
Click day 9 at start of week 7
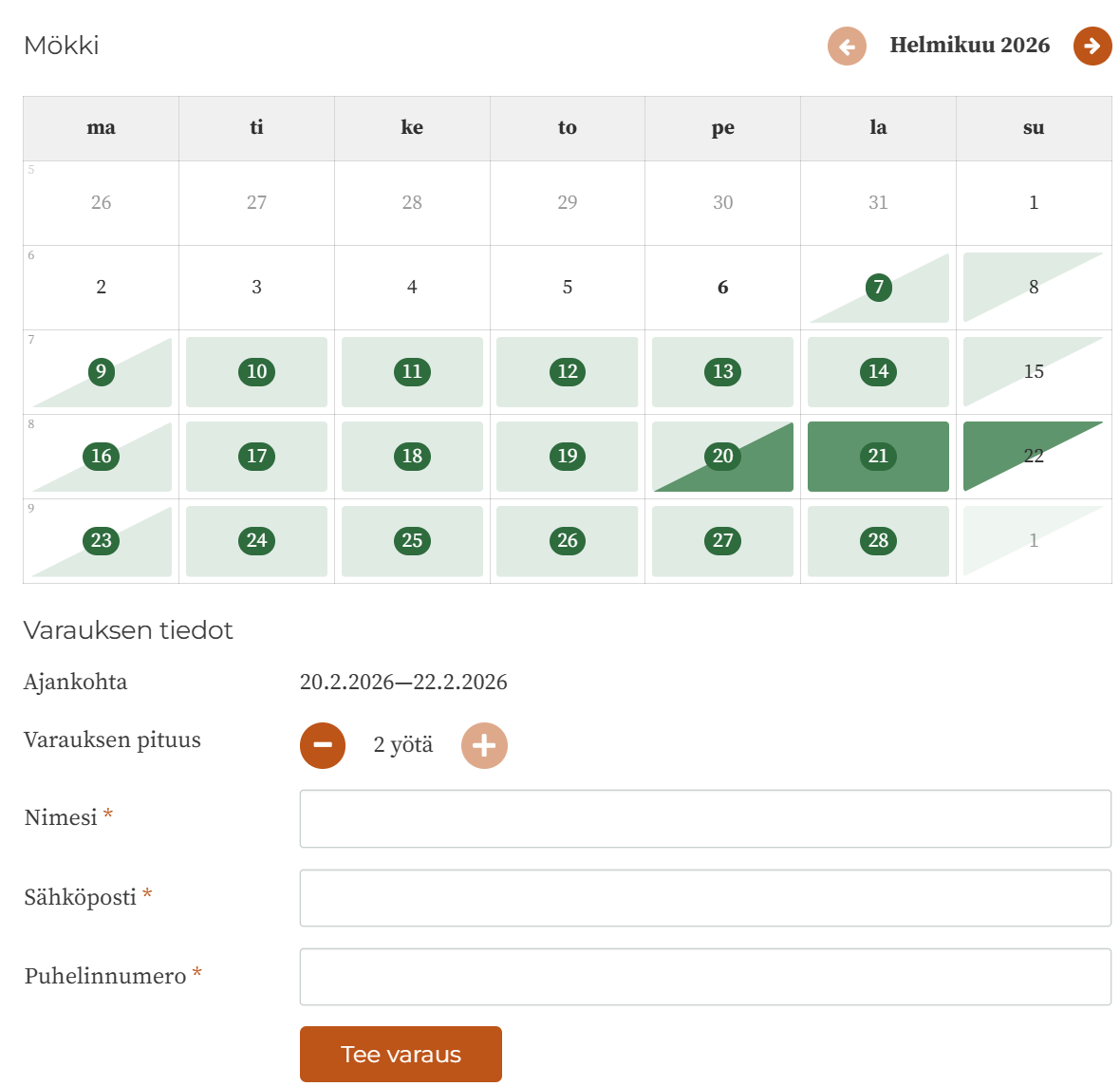pyautogui.click(x=102, y=372)
